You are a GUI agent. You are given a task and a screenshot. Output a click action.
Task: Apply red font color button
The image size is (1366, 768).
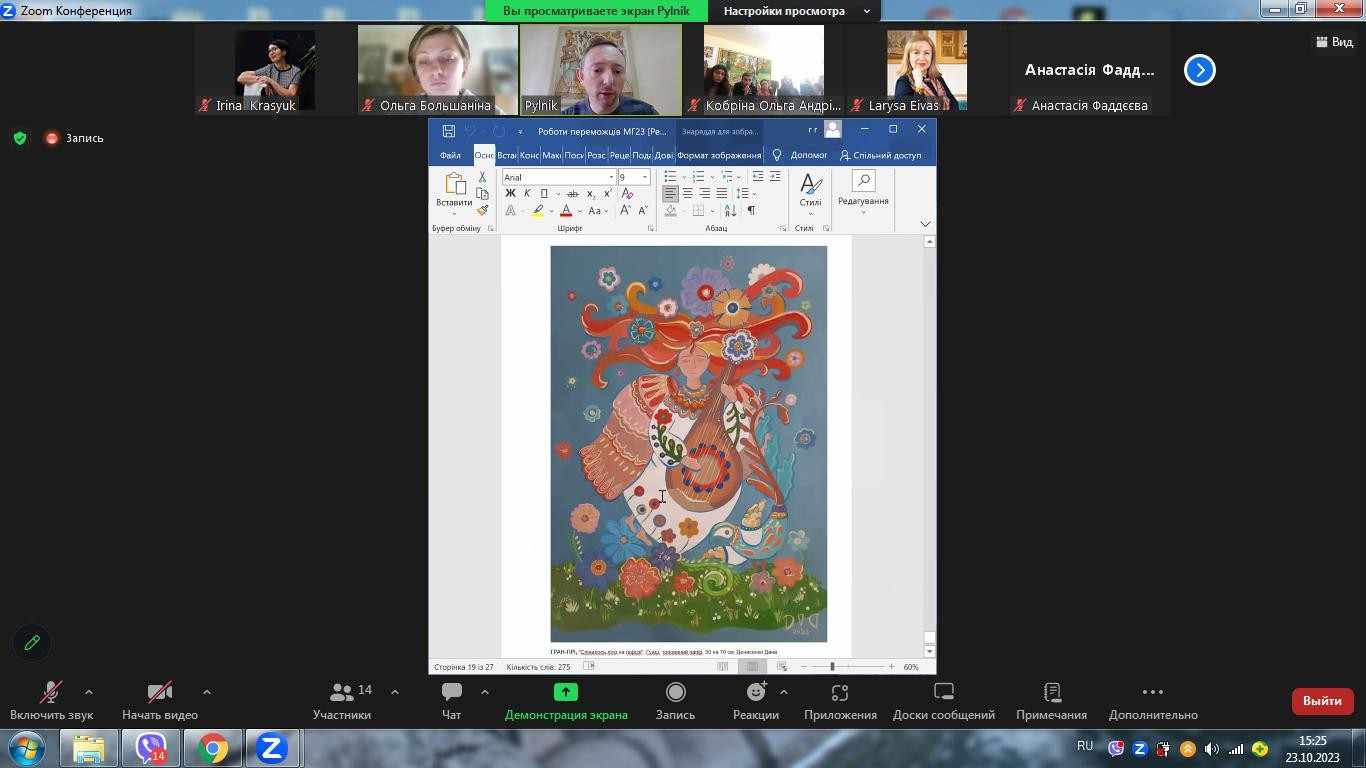click(566, 211)
